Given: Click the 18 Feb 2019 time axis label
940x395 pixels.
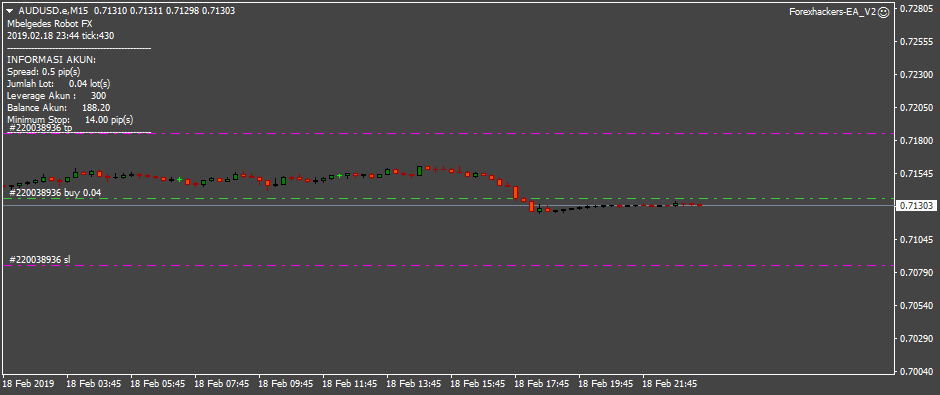Looking at the screenshot, I should (28, 384).
